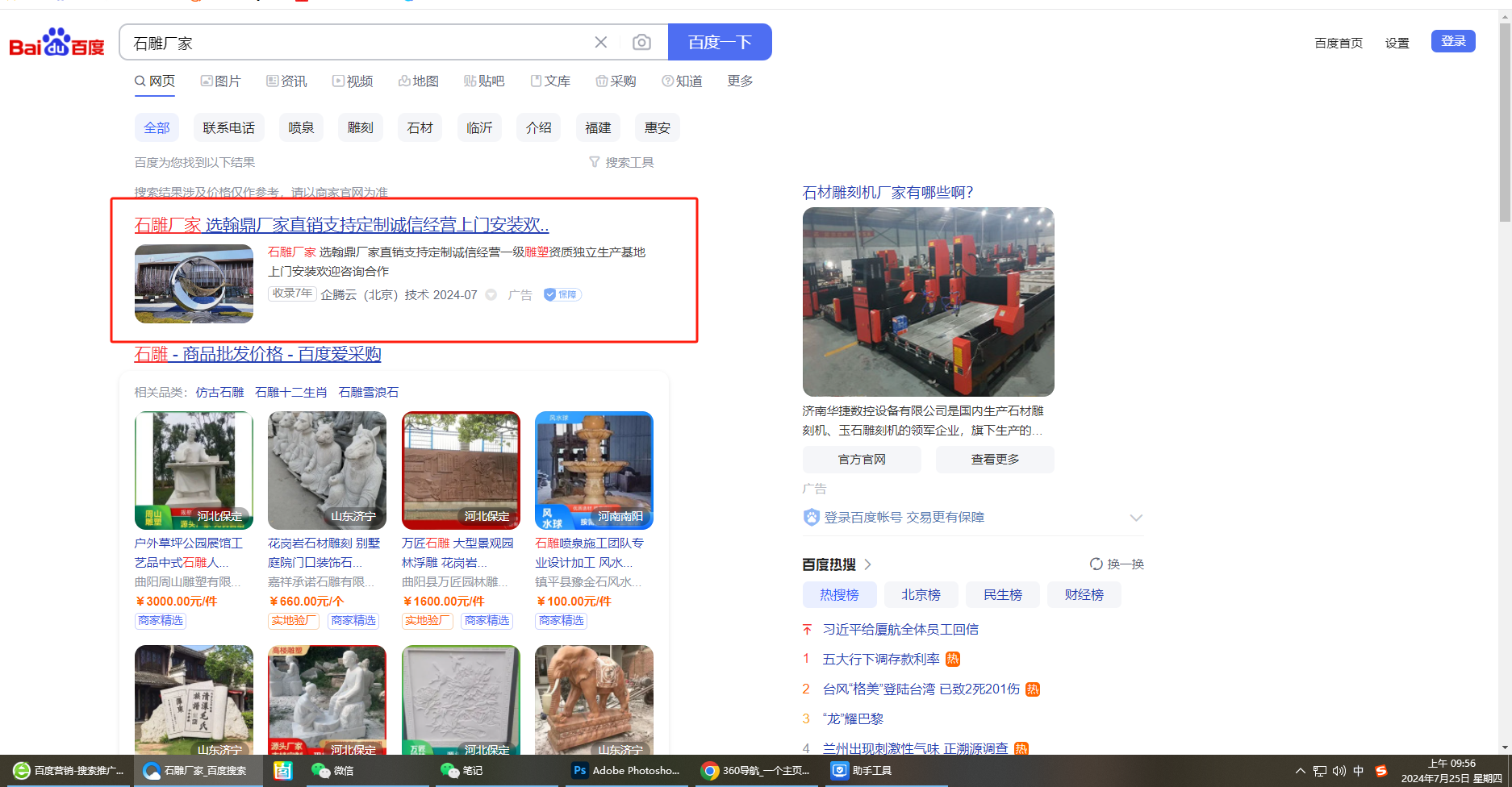Open the 更多 search categories menu
Image resolution: width=1512 pixels, height=787 pixels.
740,81
